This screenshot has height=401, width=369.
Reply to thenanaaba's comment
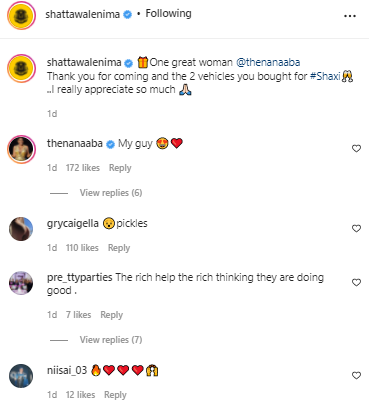point(120,168)
